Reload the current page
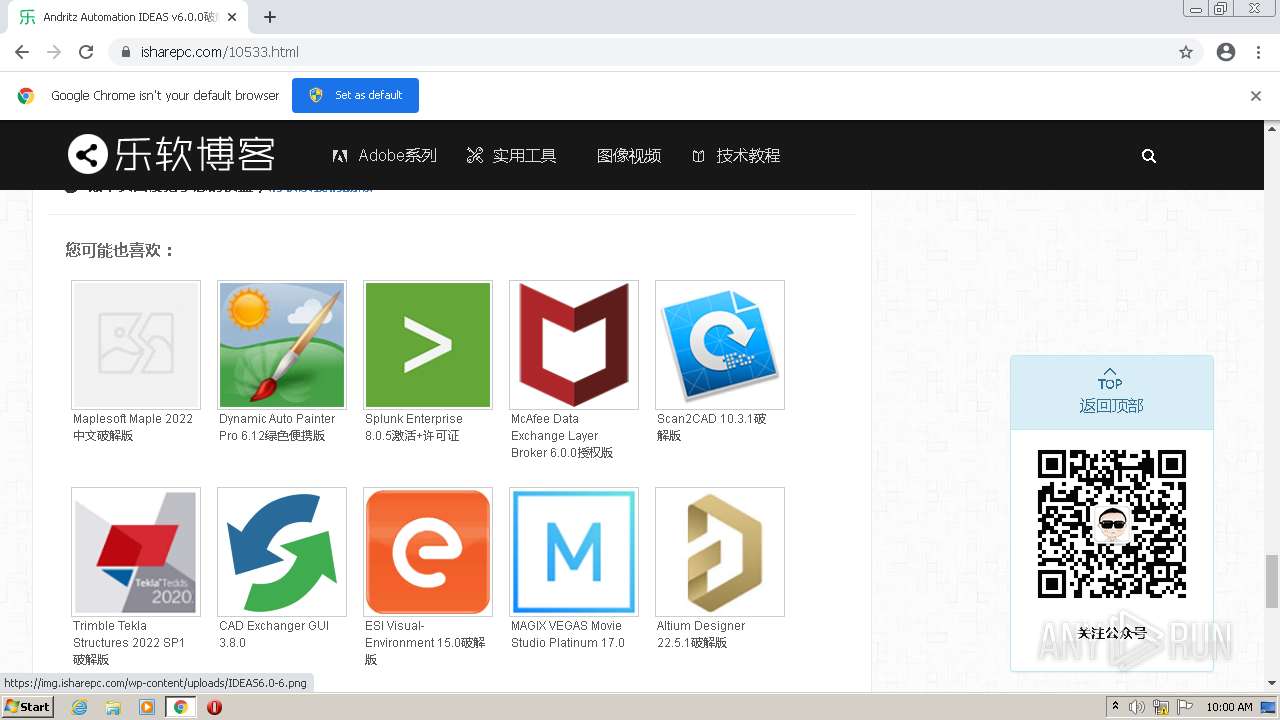Image resolution: width=1280 pixels, height=720 pixels. 86,52
